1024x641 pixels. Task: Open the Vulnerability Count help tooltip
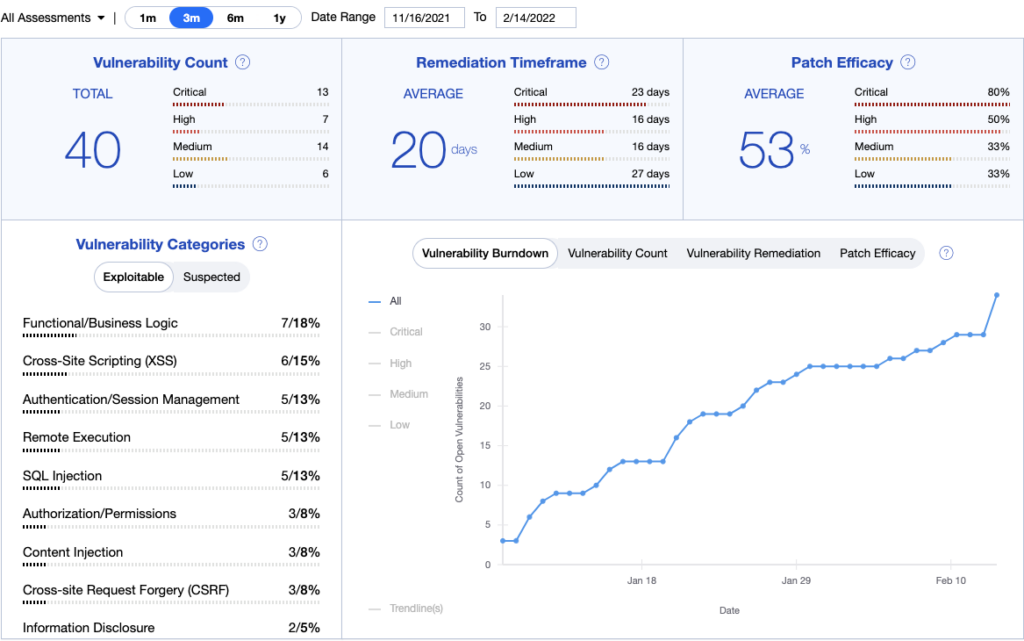pos(242,62)
